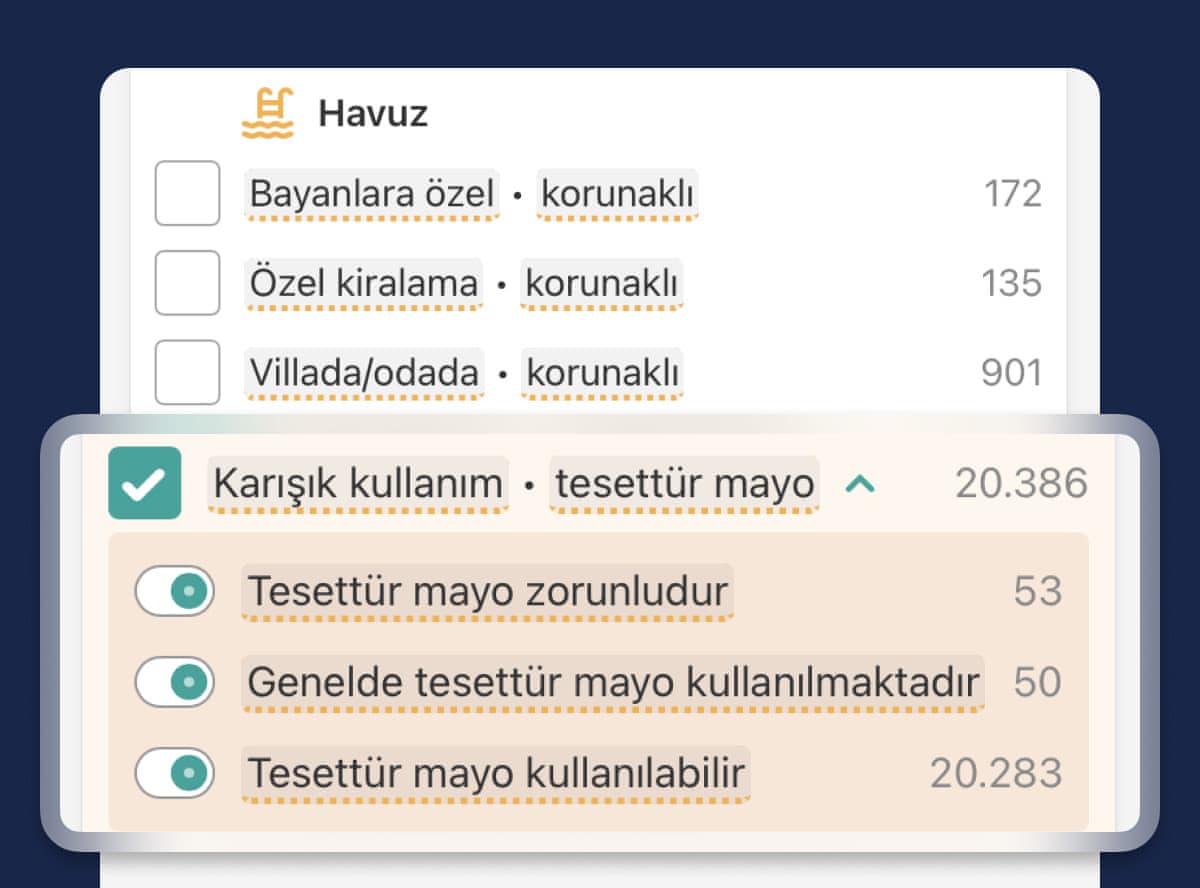Click the Havuz section heading
Image resolution: width=1200 pixels, height=888 pixels.
[373, 113]
